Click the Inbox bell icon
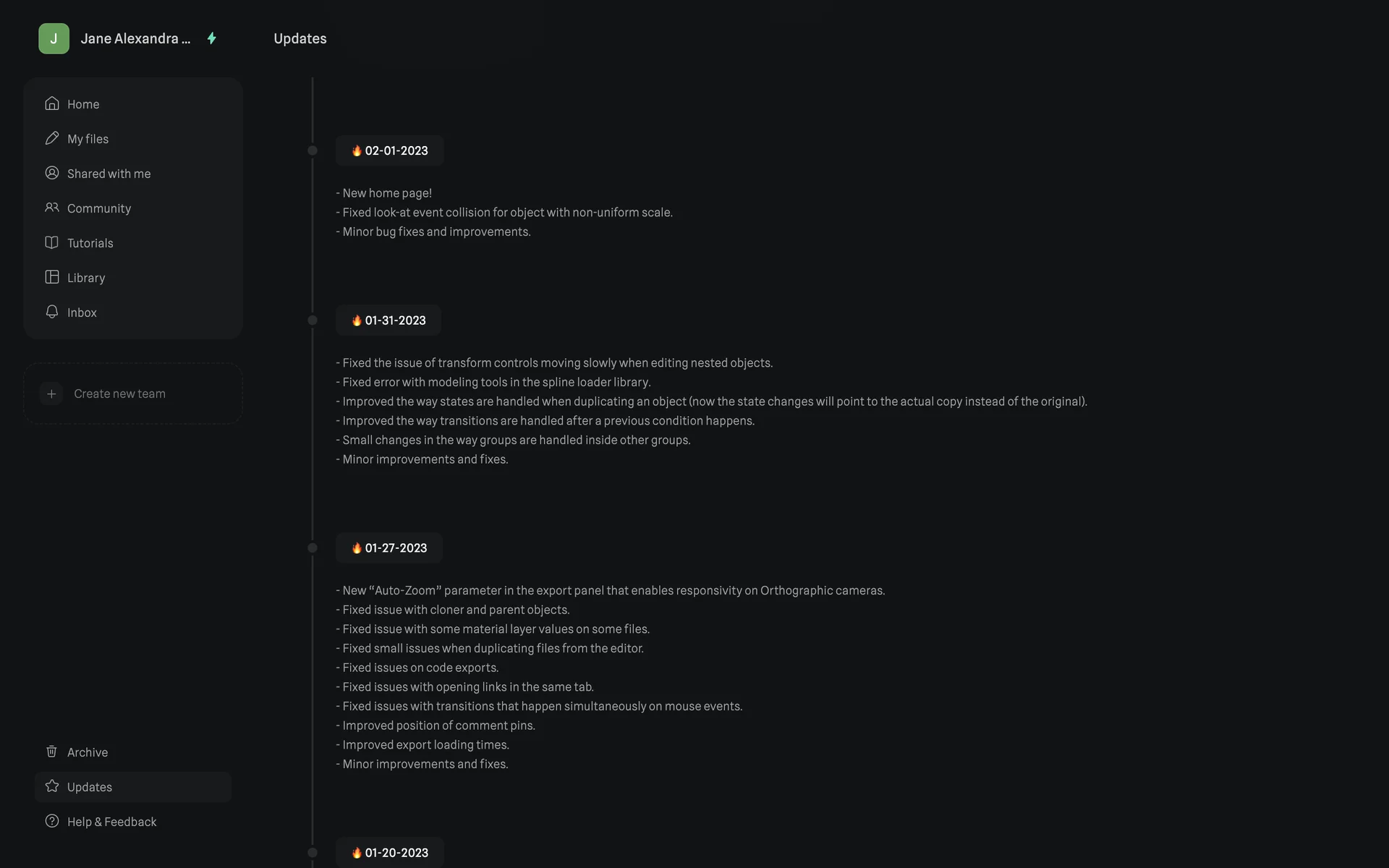1389x868 pixels. tap(51, 312)
